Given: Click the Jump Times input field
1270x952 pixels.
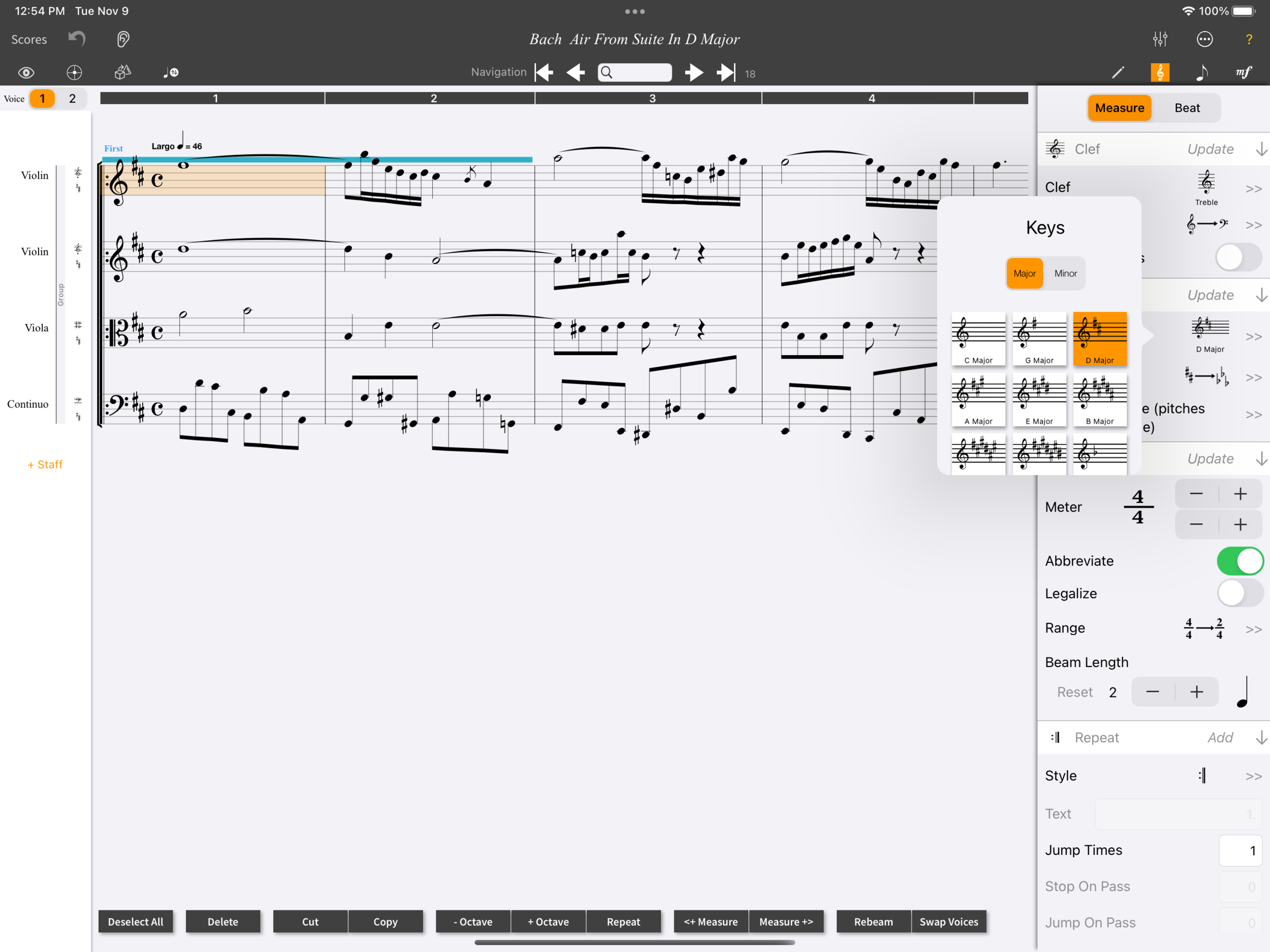Looking at the screenshot, I should (1240, 850).
